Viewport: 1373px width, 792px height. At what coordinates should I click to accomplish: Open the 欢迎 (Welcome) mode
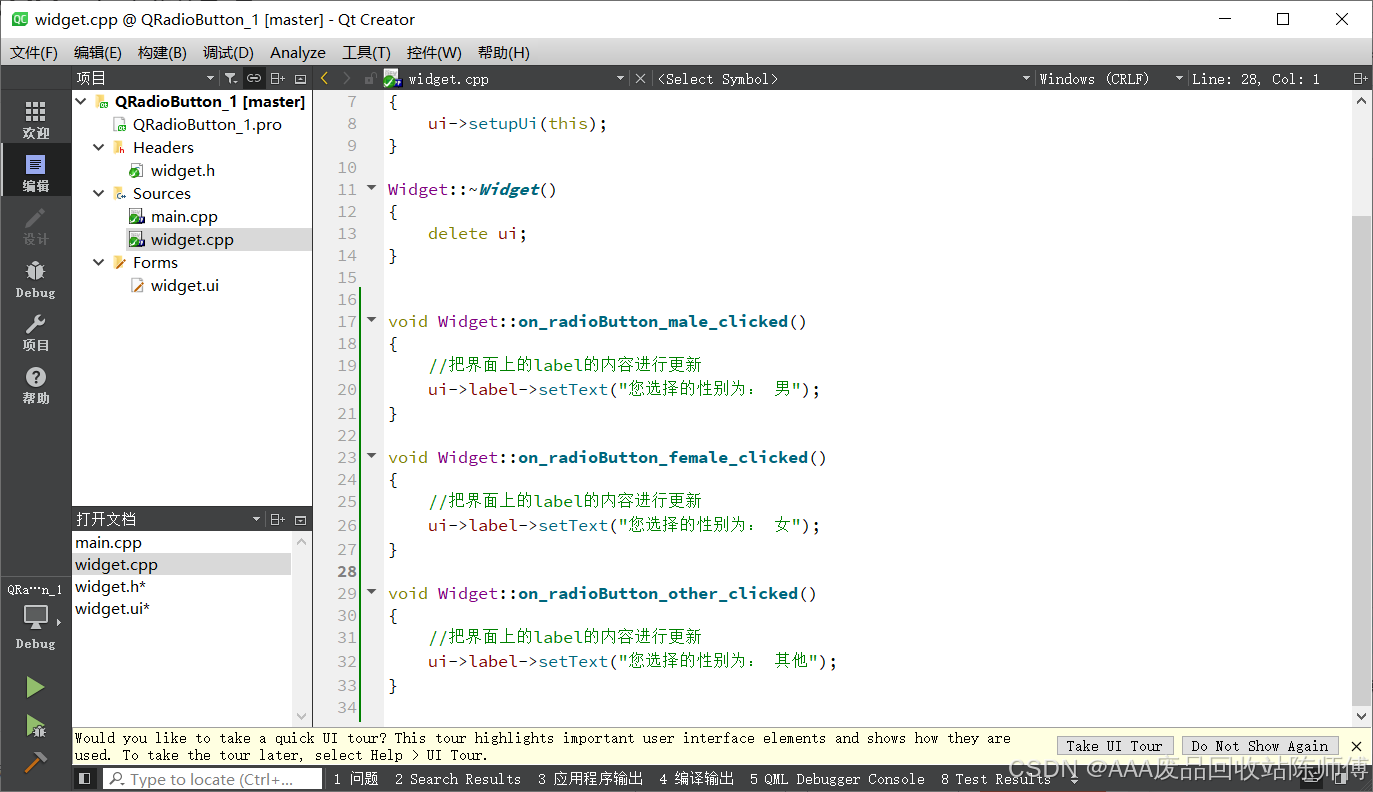pos(35,120)
